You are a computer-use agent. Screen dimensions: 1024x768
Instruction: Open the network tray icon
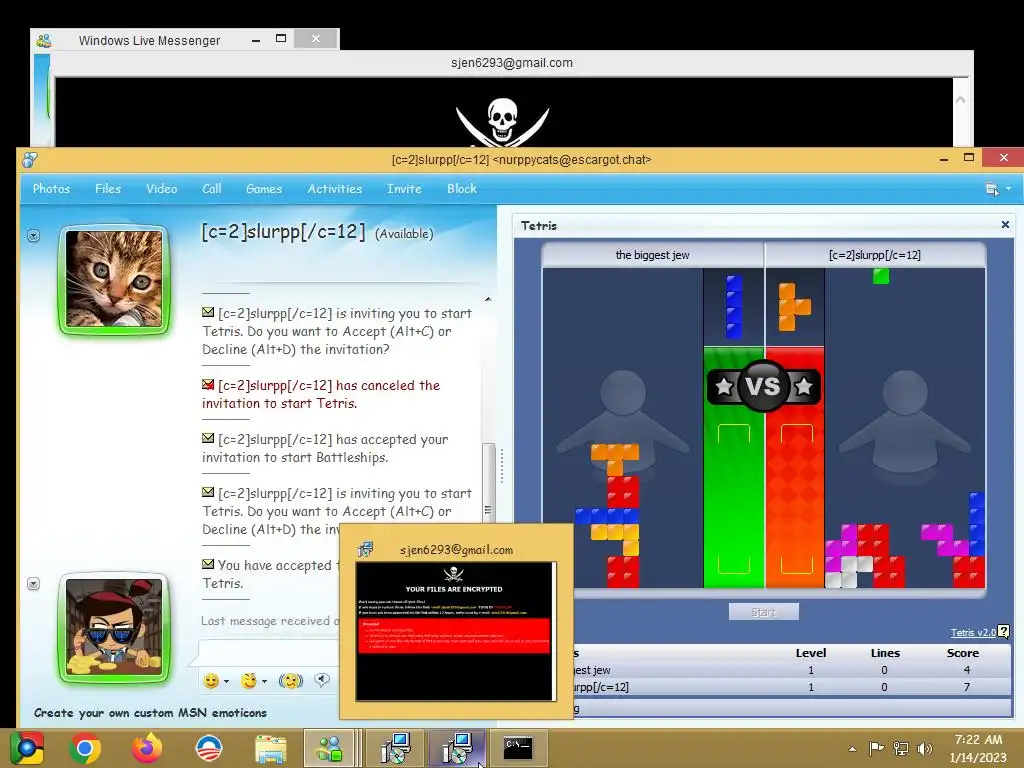[901, 748]
